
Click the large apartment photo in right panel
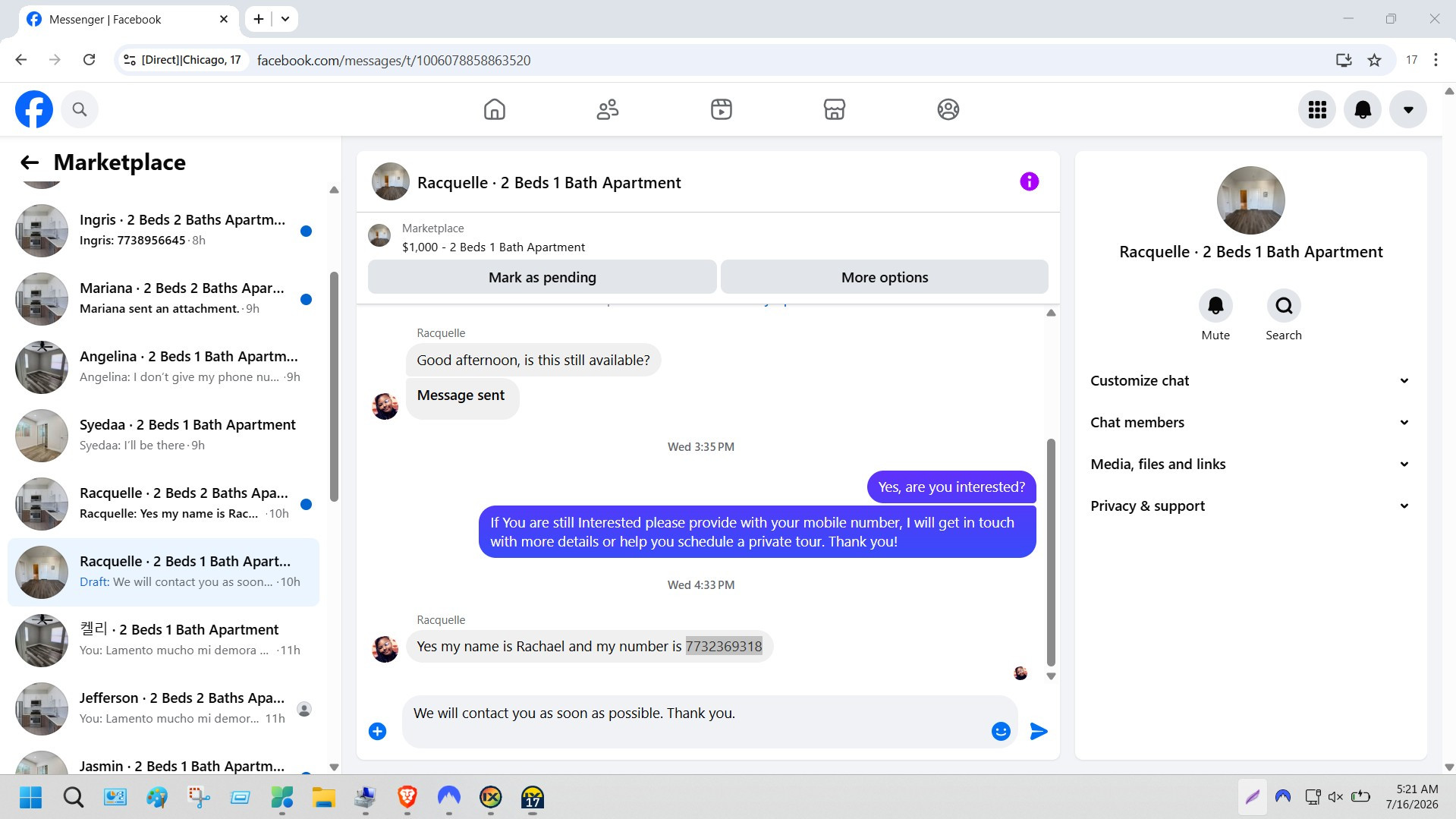point(1250,200)
